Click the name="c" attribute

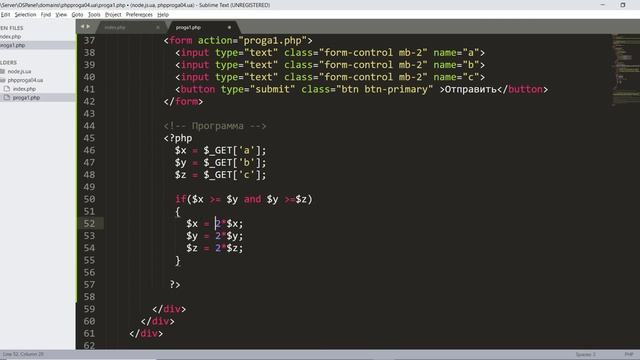pyautogui.click(x=456, y=77)
